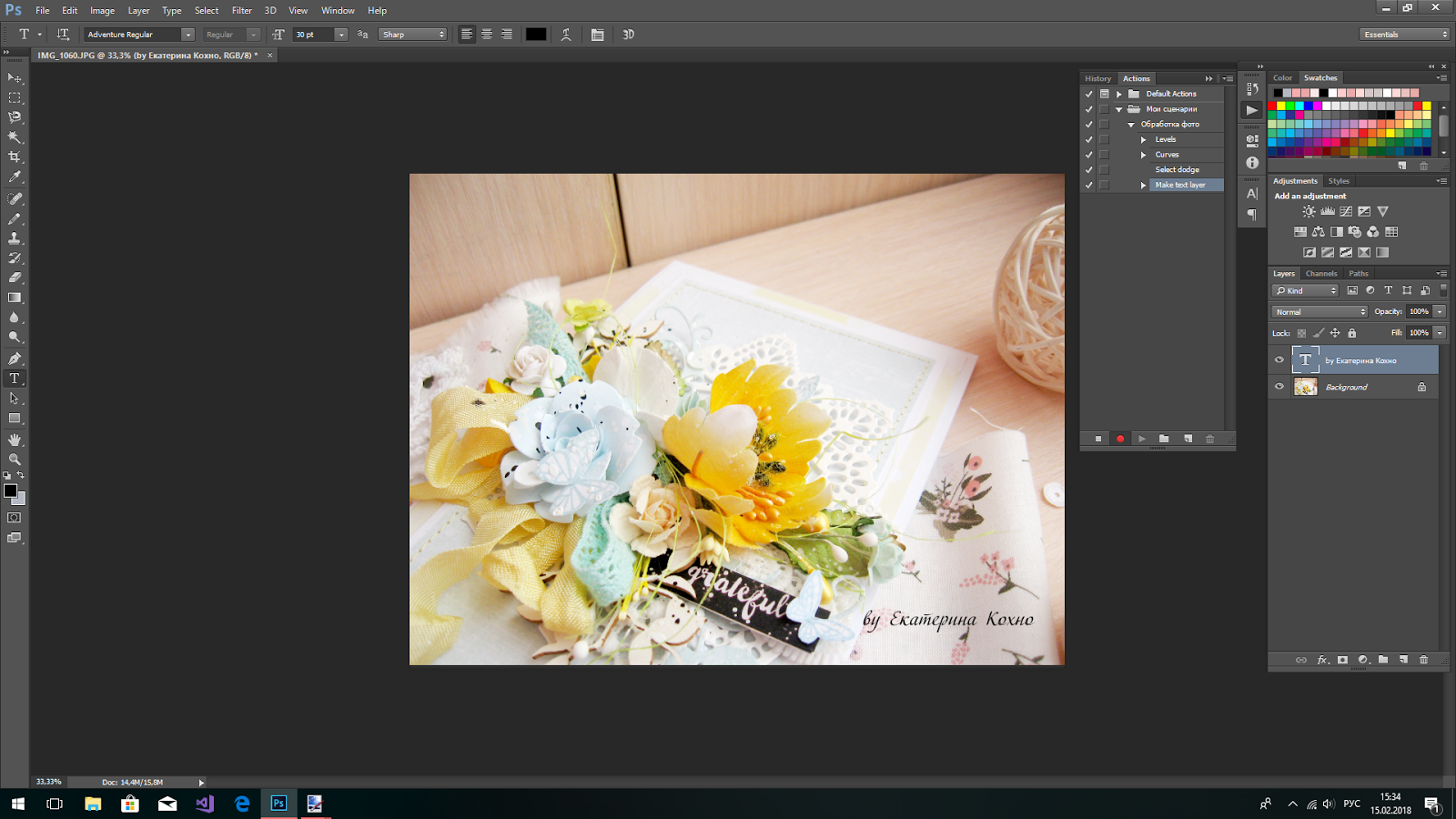Select the Rectangular Marquee tool
The image size is (1456, 819).
[x=15, y=98]
